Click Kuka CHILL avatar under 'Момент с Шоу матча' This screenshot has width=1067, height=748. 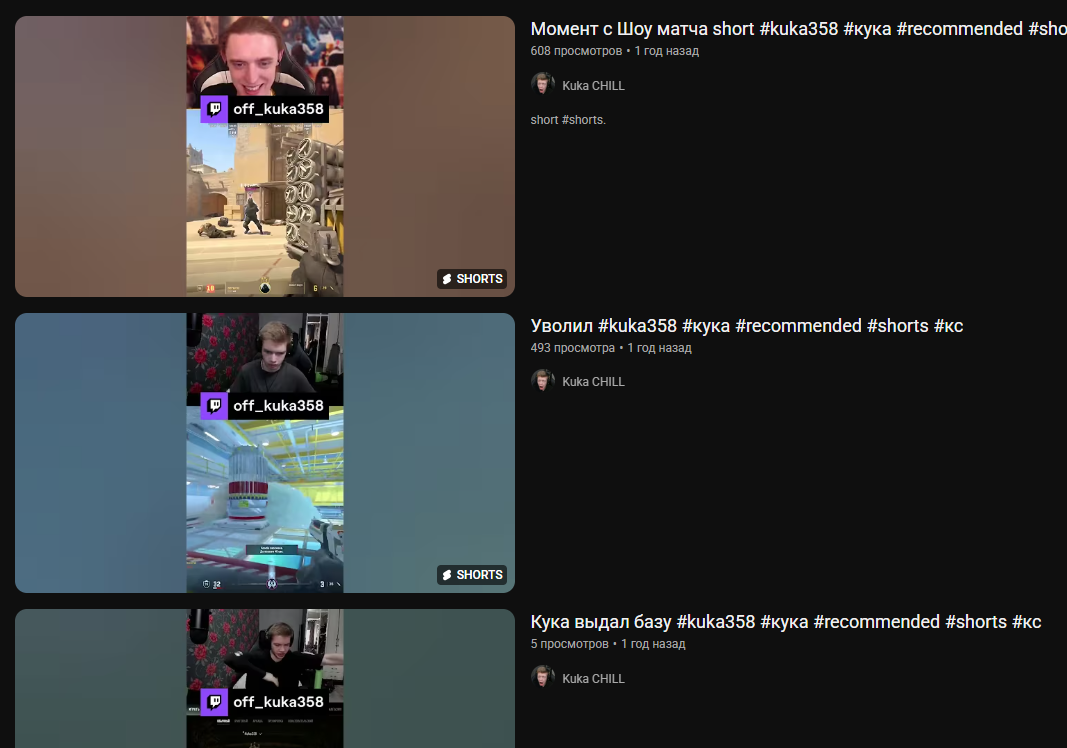pyautogui.click(x=542, y=85)
